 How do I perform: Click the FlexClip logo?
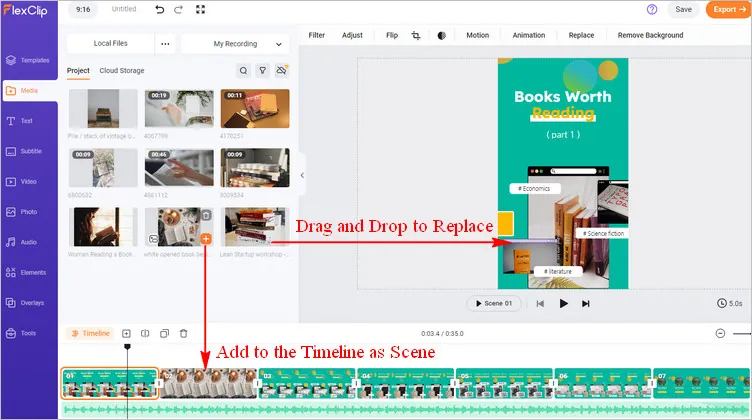coord(25,10)
